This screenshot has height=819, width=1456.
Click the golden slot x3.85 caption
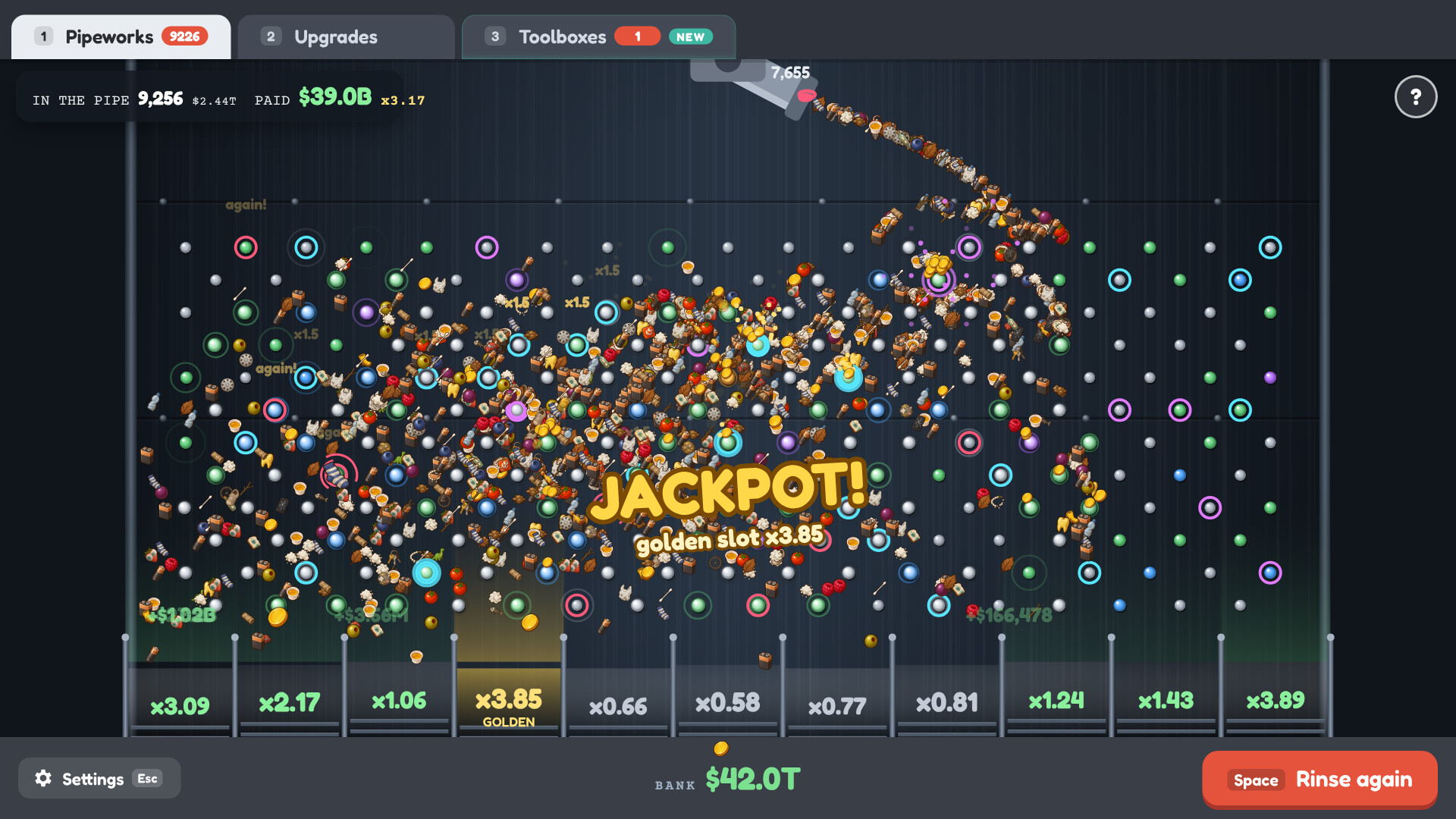[x=730, y=539]
